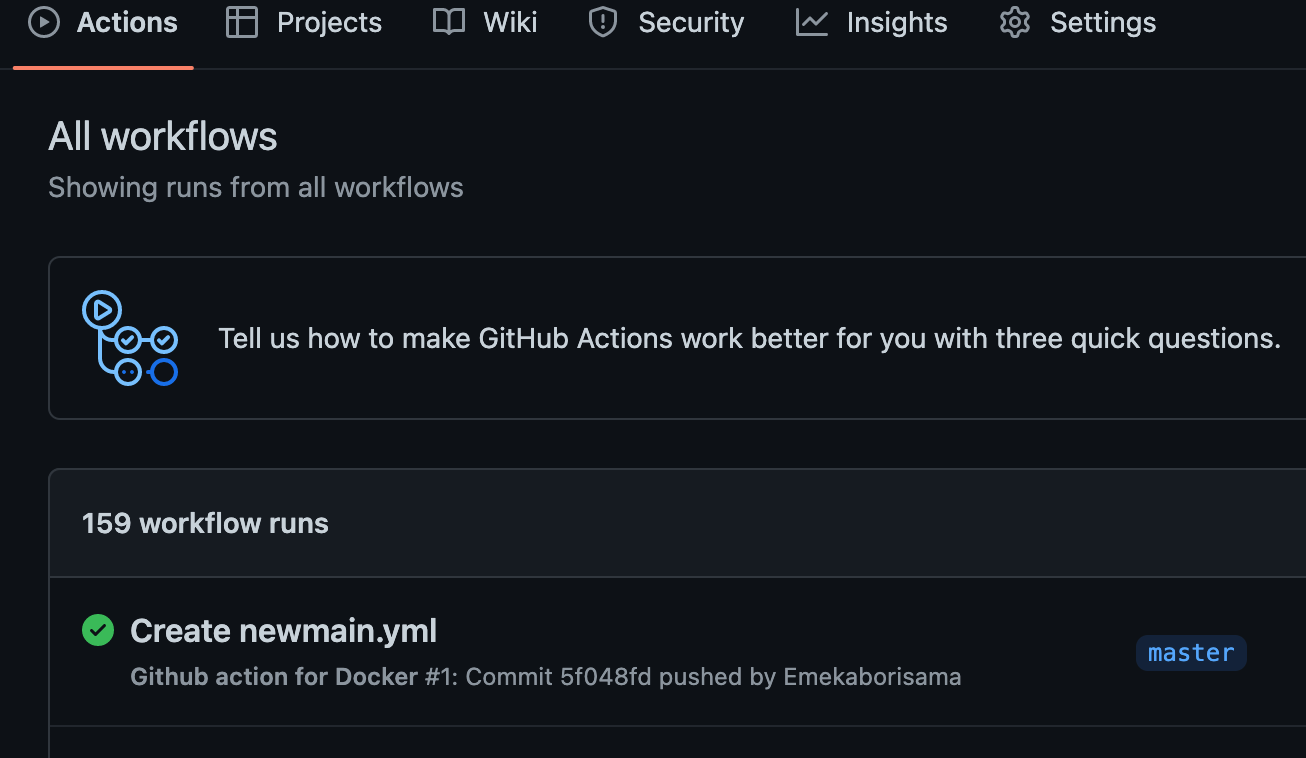Click the '159 workflow runs' header
The height and width of the screenshot is (758, 1306).
205,523
